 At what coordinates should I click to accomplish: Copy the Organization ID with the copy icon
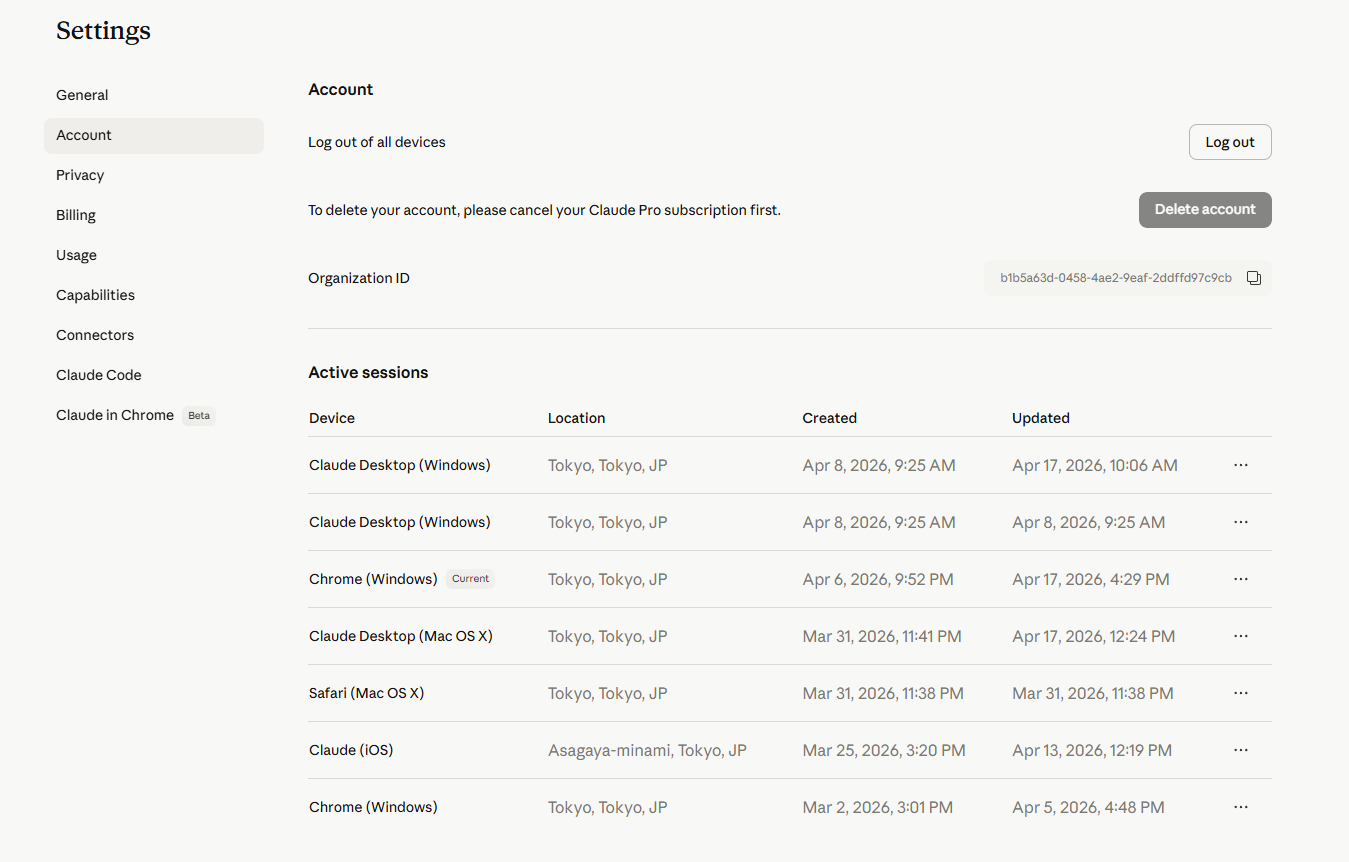(1254, 278)
